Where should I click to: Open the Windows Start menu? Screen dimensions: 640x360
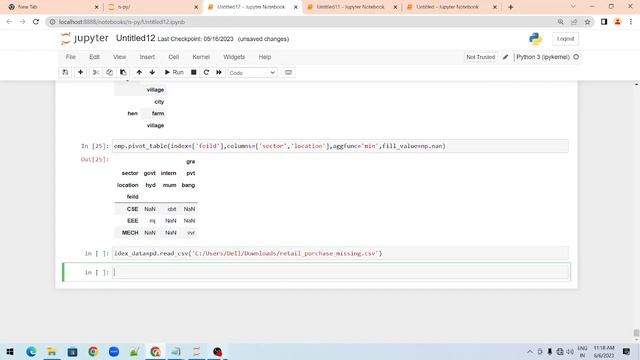point(10,351)
